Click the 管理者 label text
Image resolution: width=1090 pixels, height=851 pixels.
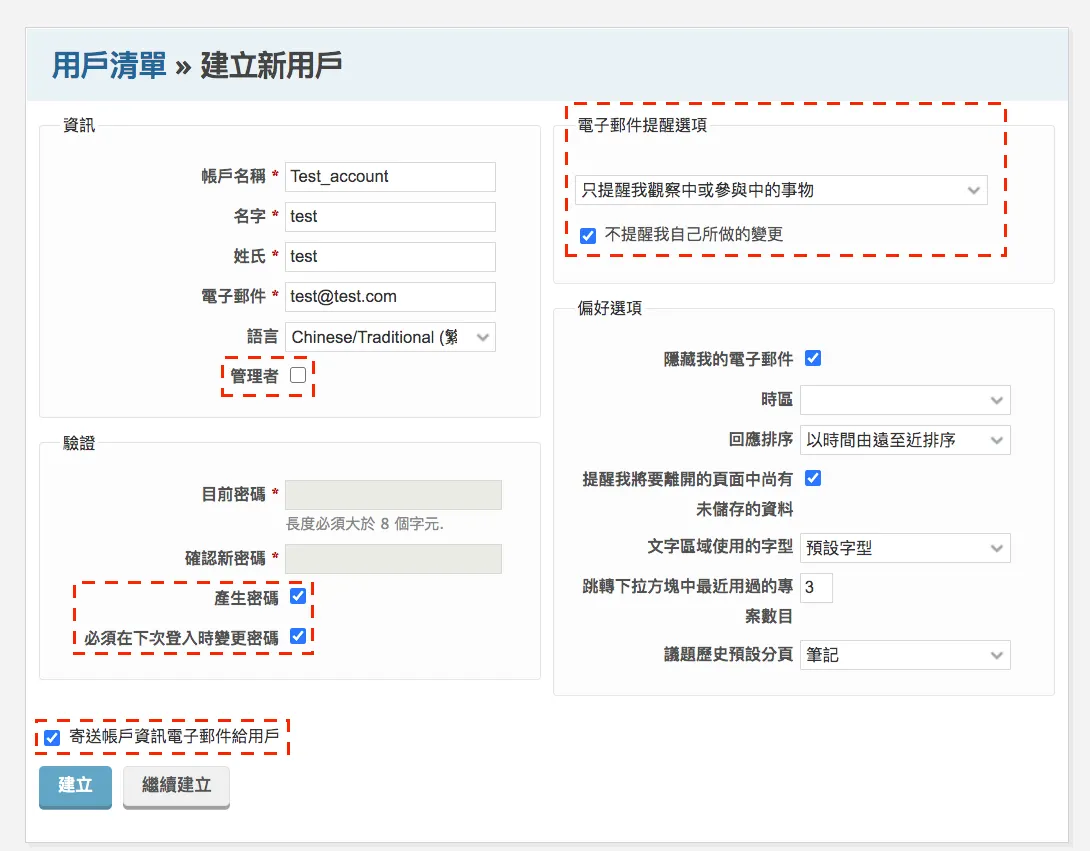(x=254, y=376)
